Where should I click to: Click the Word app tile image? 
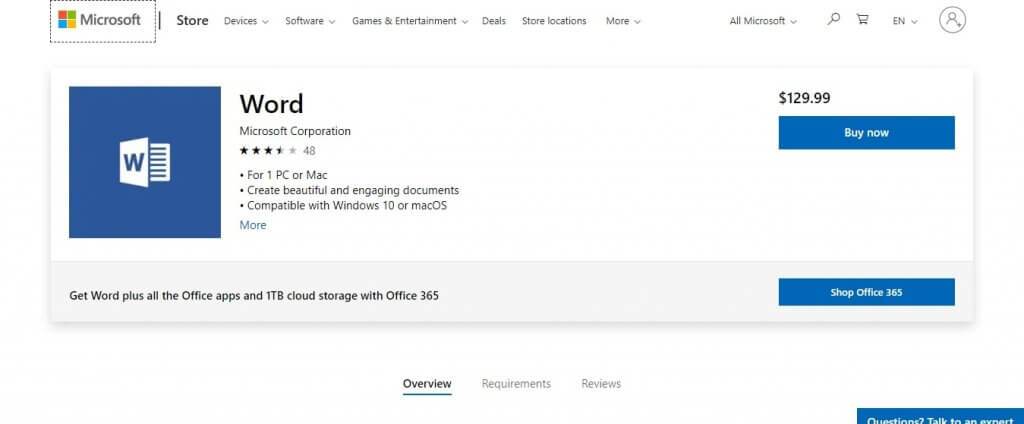[x=145, y=162]
